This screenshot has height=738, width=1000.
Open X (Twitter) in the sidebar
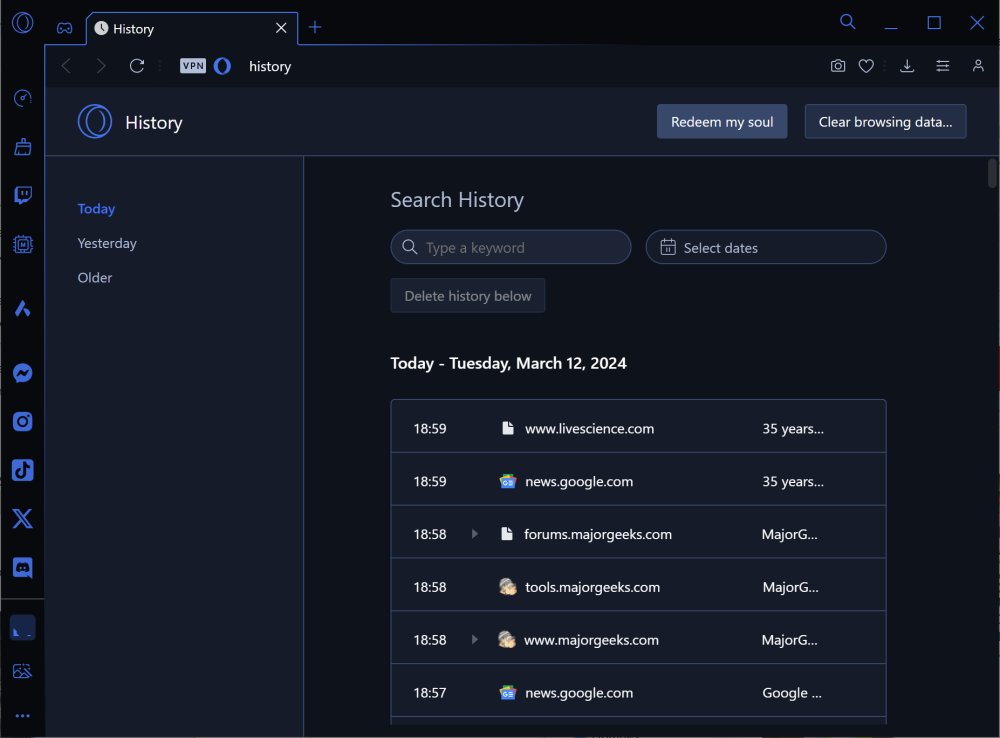tap(22, 519)
